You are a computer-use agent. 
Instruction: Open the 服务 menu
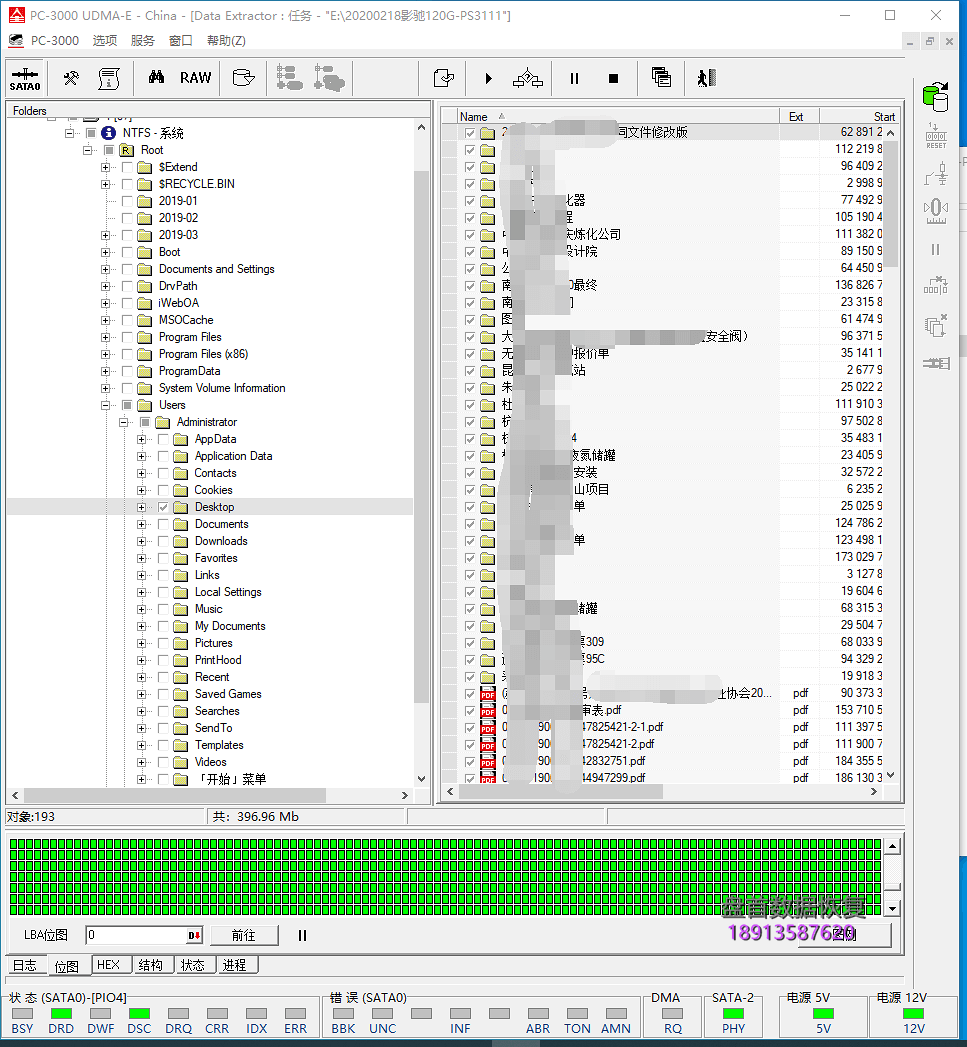click(143, 41)
